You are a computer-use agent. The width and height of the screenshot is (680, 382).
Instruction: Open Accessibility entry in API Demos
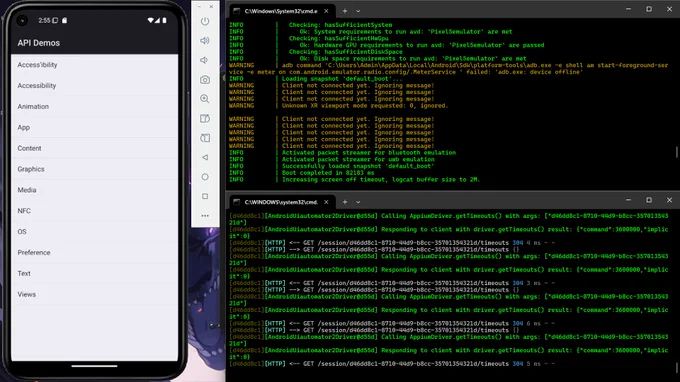pyautogui.click(x=95, y=85)
